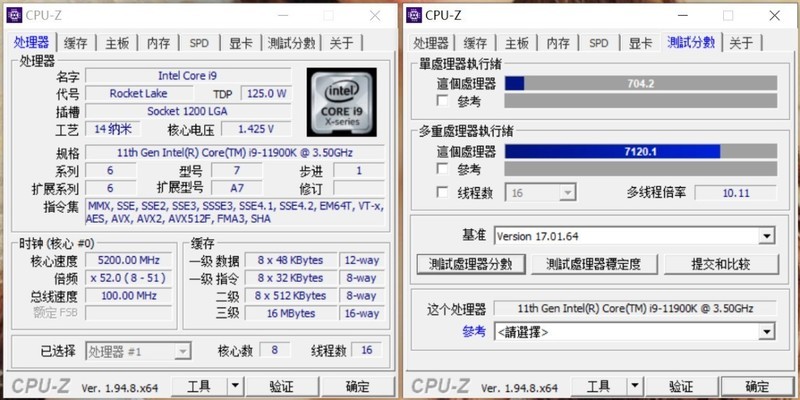Open the 已选择 处理器 #1 dropdown

point(138,351)
